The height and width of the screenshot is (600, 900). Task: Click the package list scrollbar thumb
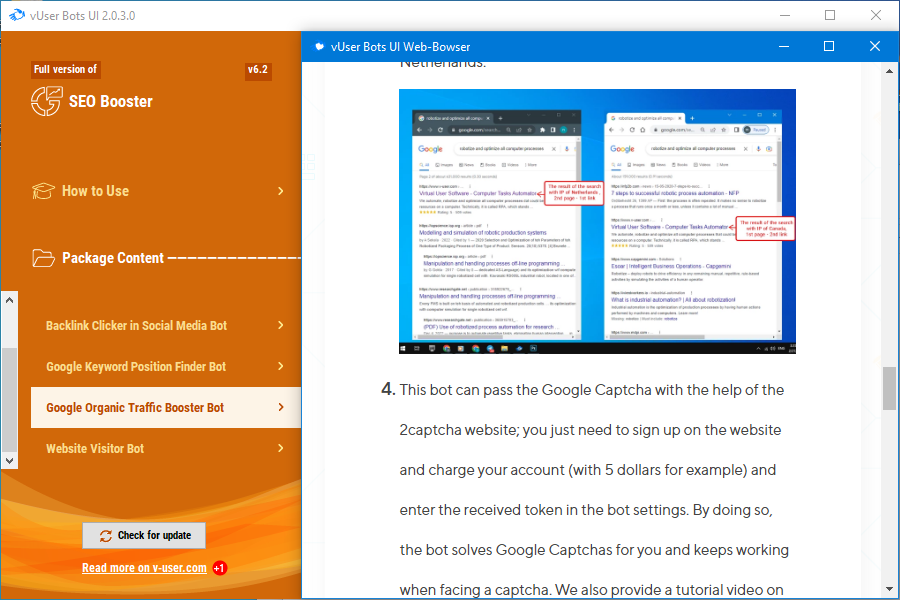[x=9, y=400]
